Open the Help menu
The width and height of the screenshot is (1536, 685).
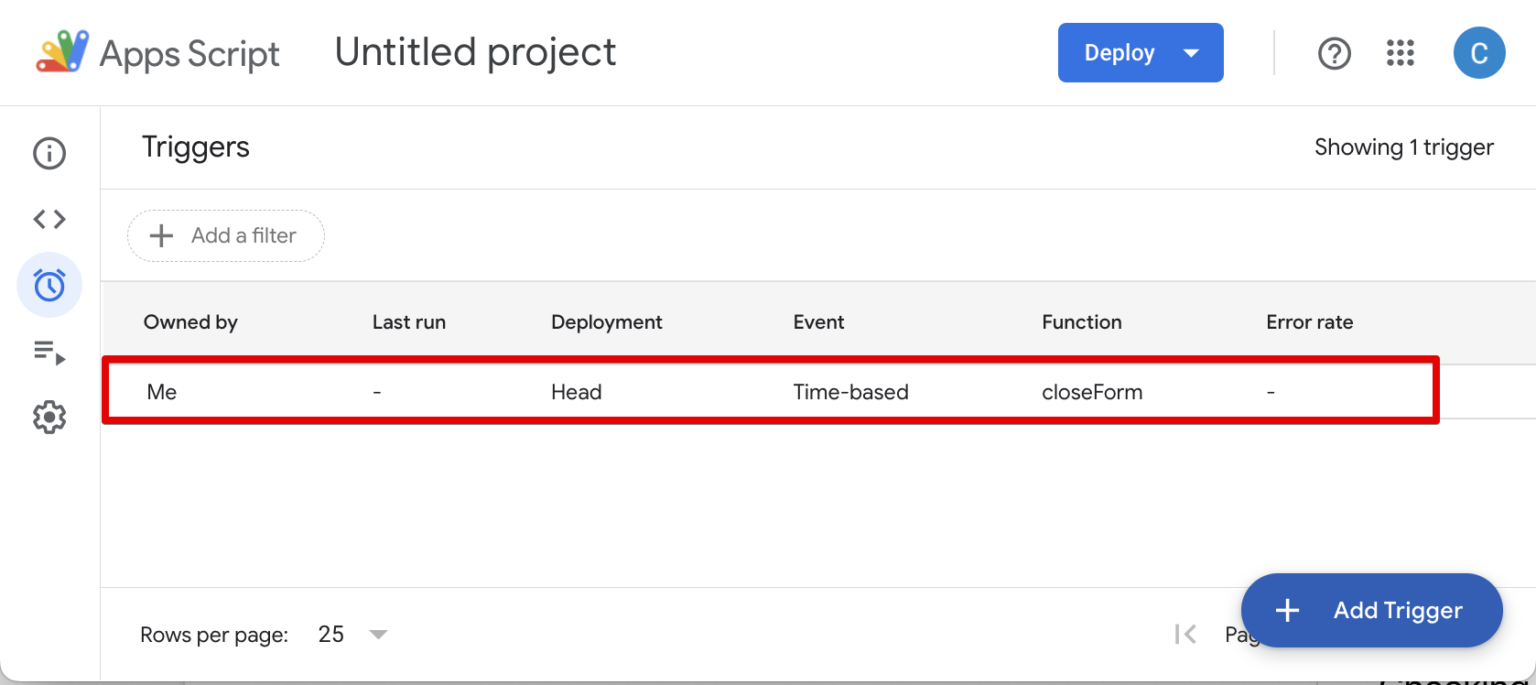[1334, 53]
